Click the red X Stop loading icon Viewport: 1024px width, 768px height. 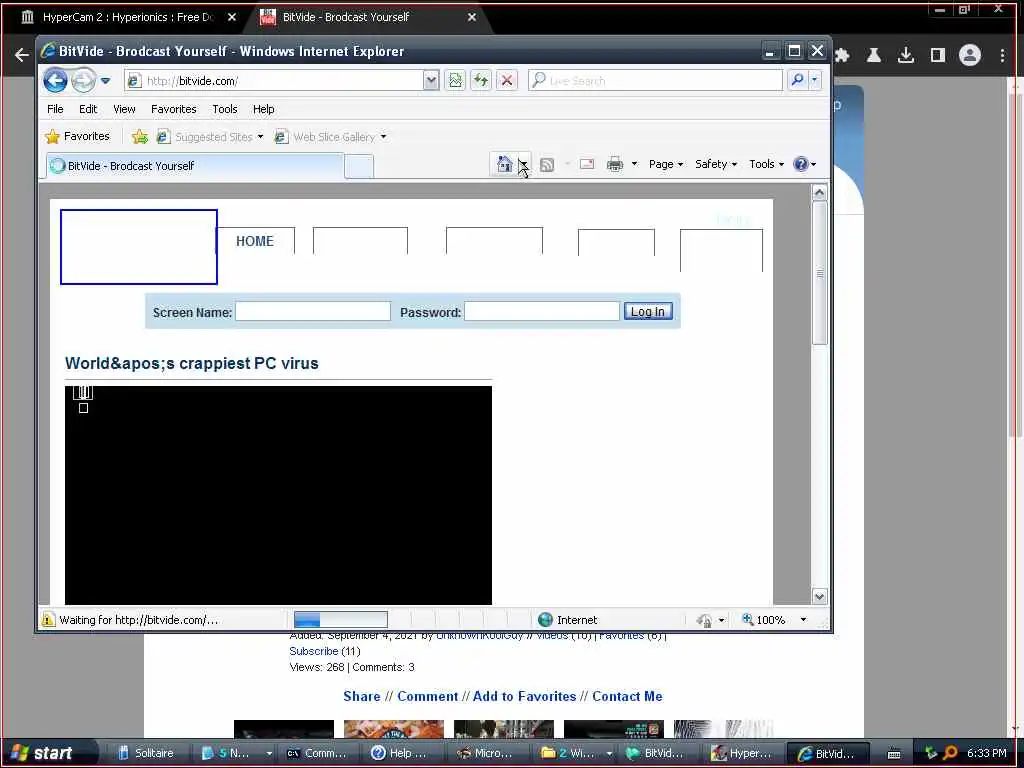[507, 81]
